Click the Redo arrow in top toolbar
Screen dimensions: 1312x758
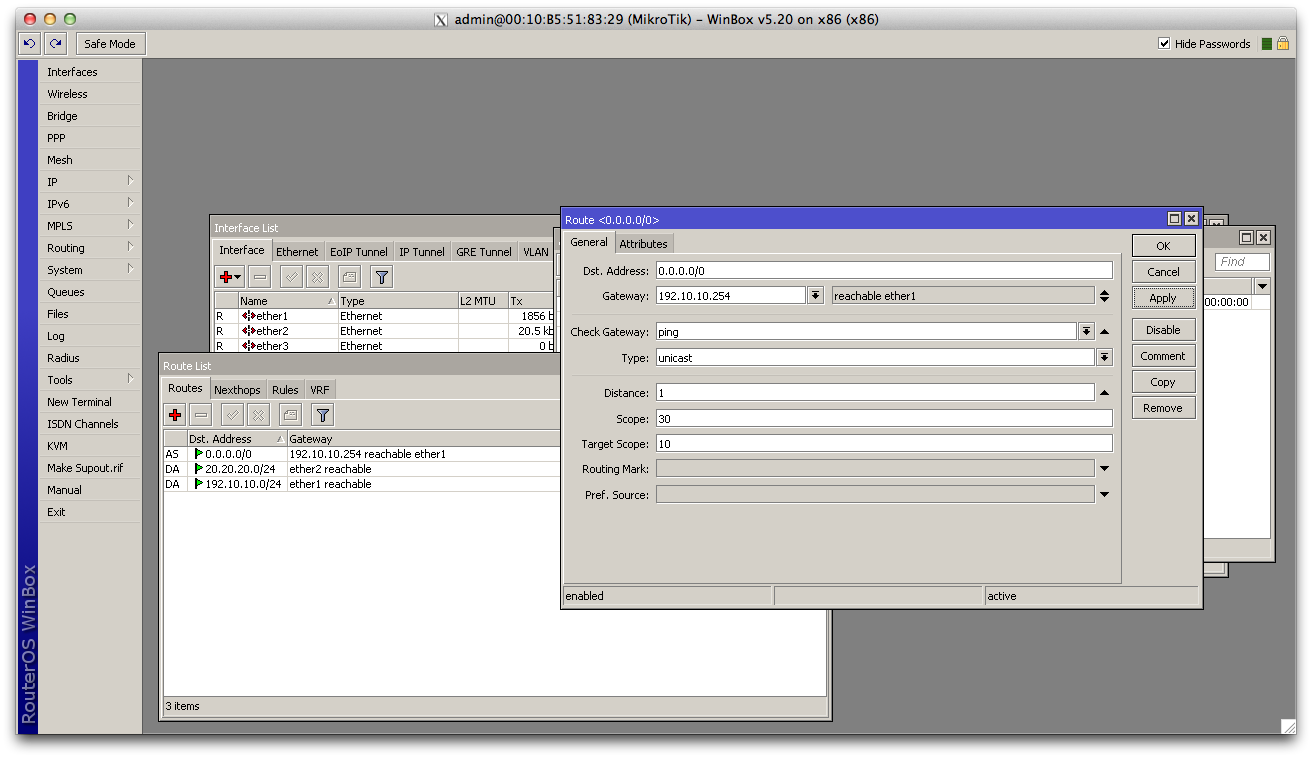click(55, 43)
